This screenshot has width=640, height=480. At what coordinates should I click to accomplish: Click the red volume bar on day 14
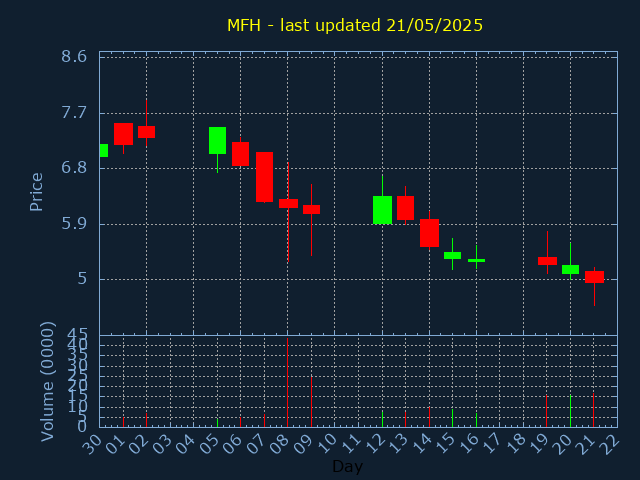[429, 417]
